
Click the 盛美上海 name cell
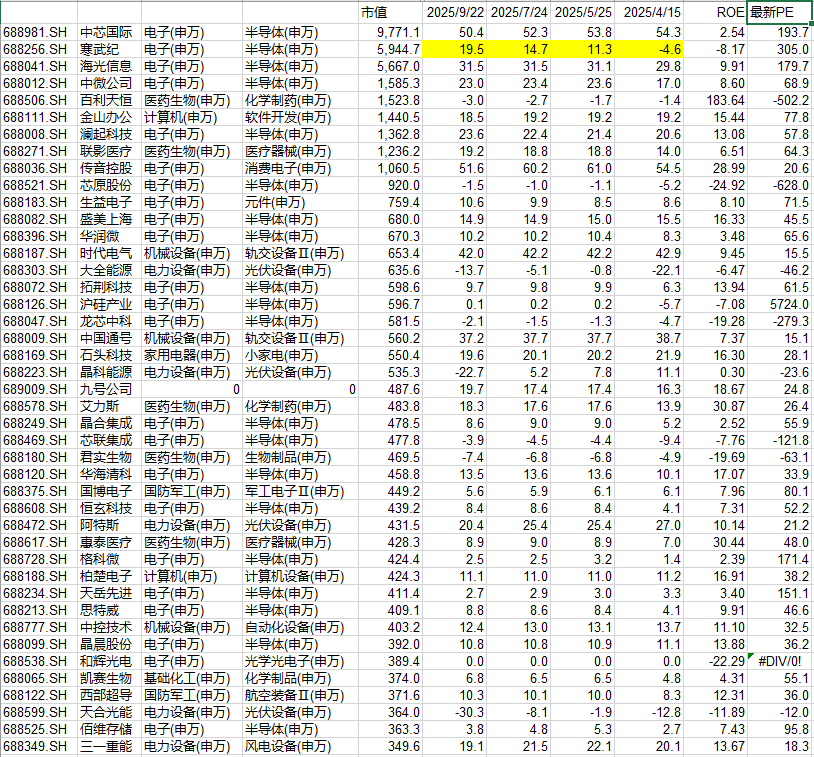[x=109, y=220]
